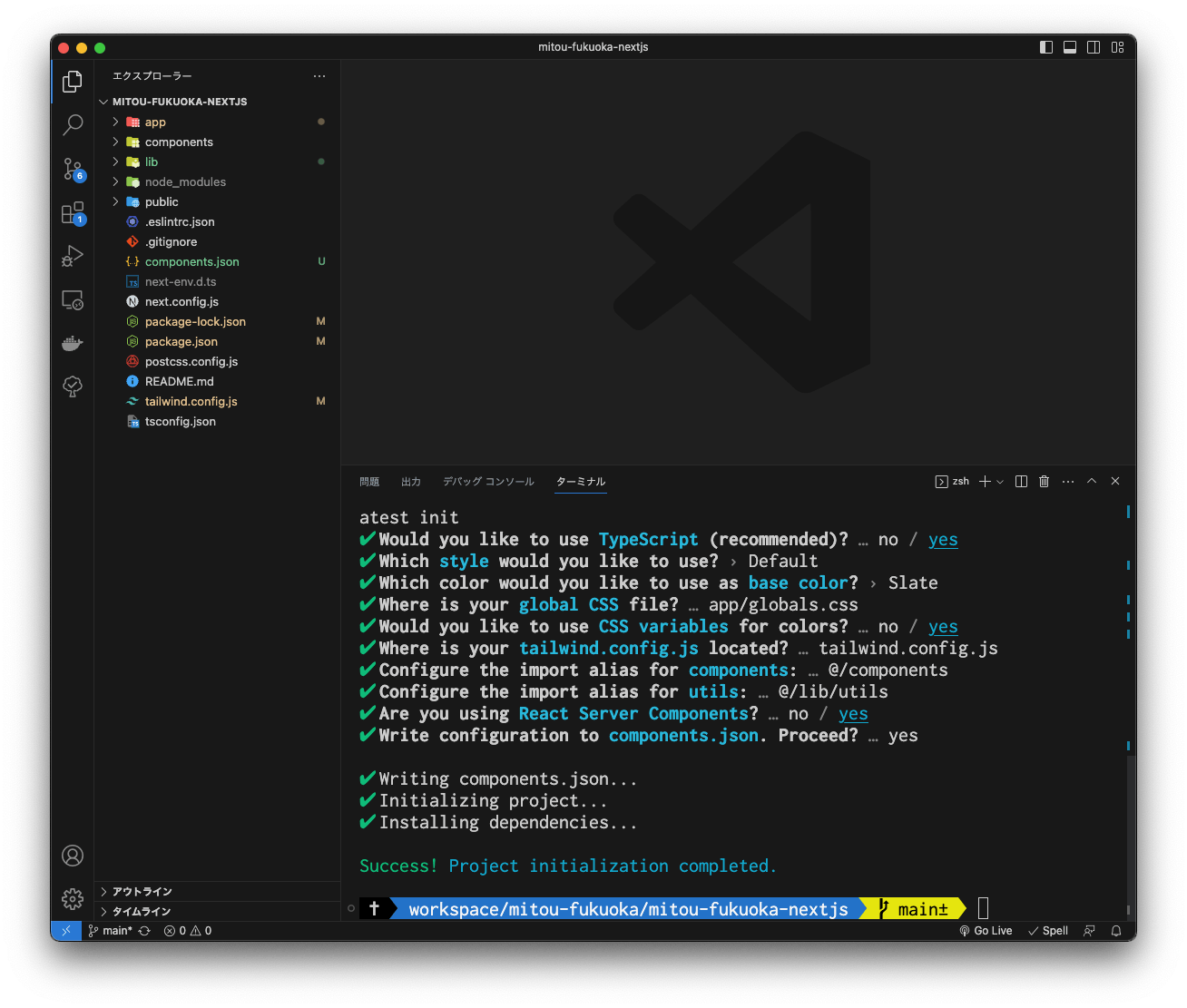Click エクスプローラー sidebar title
Image resolution: width=1187 pixels, height=1008 pixels.
pos(152,76)
